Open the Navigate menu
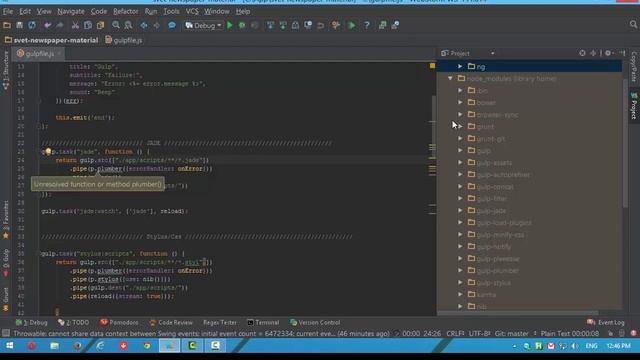 point(71,11)
